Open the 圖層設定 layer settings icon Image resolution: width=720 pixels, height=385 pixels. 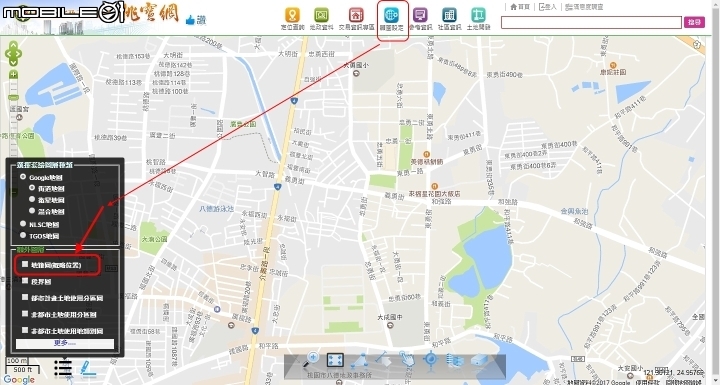(391, 16)
